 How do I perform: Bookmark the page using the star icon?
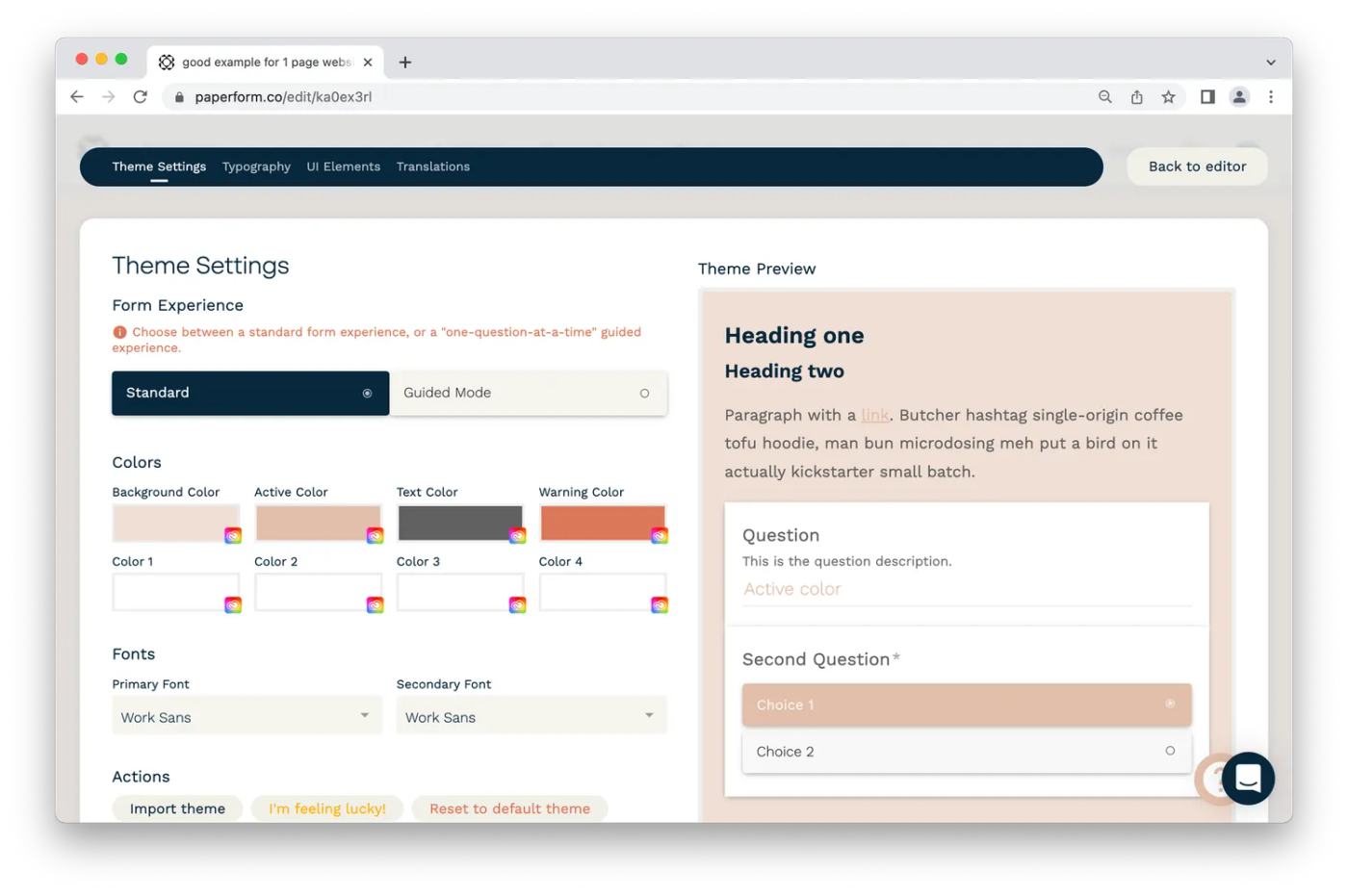[1168, 97]
